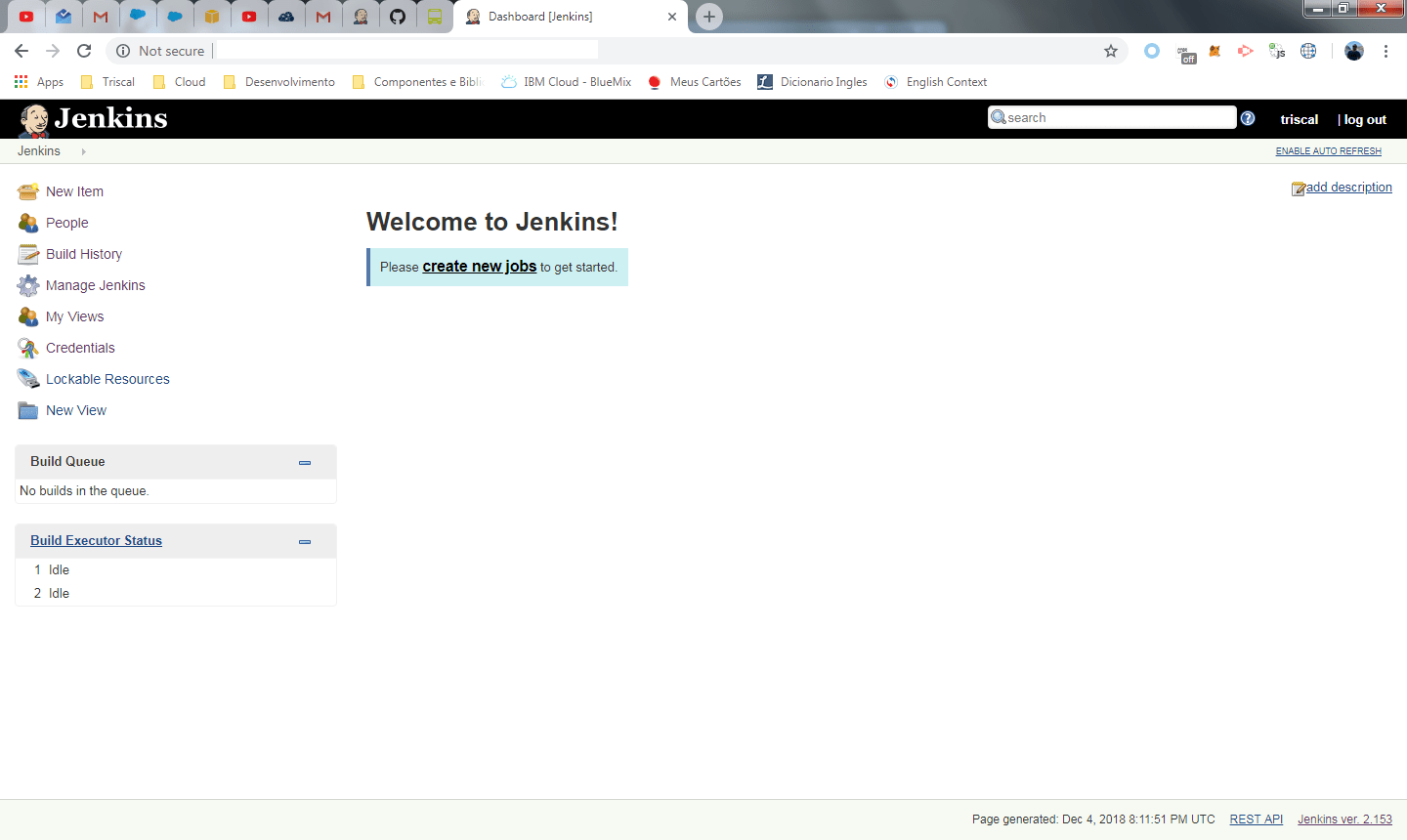Open the Chrome three-dot menu

click(1386, 51)
